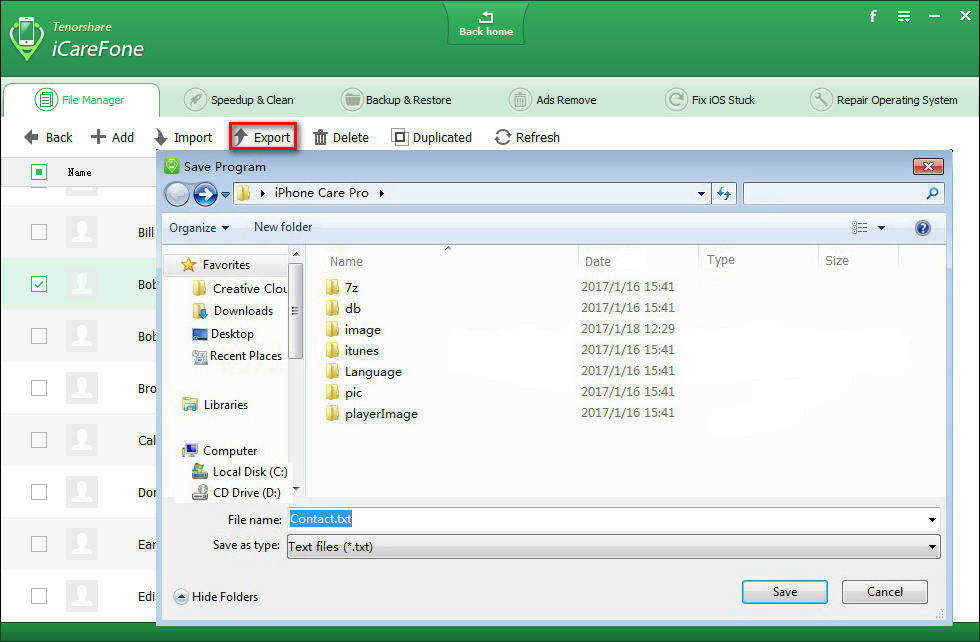The image size is (980, 642).
Task: Click the Import toolbar button
Action: 184,137
